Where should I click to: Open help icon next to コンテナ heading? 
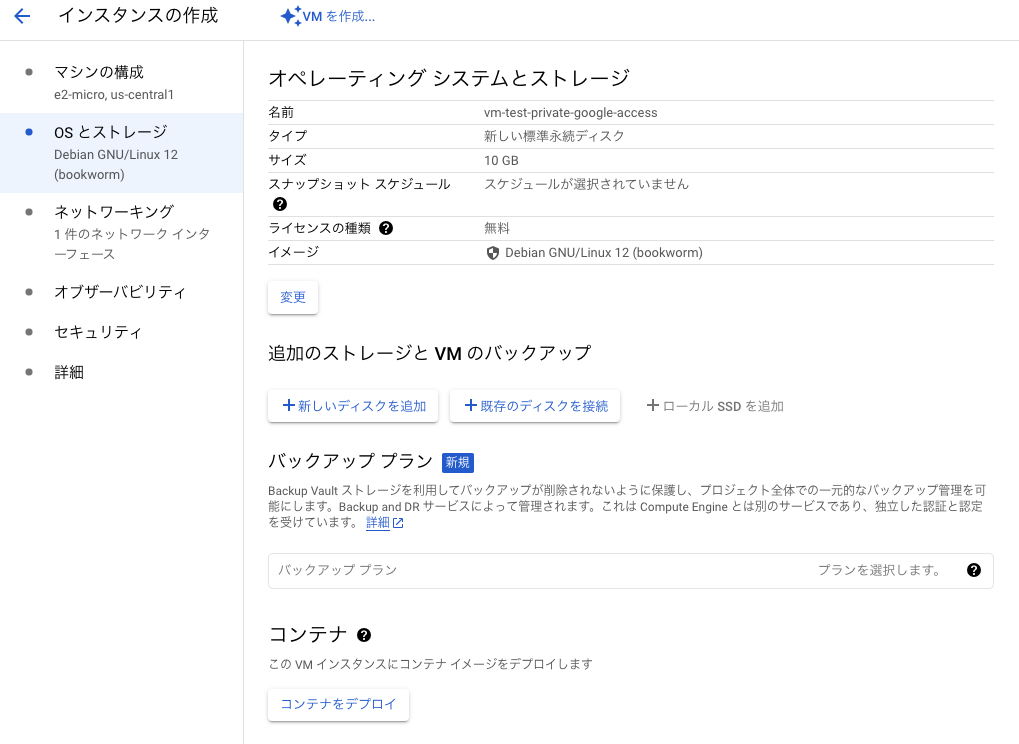[x=364, y=635]
